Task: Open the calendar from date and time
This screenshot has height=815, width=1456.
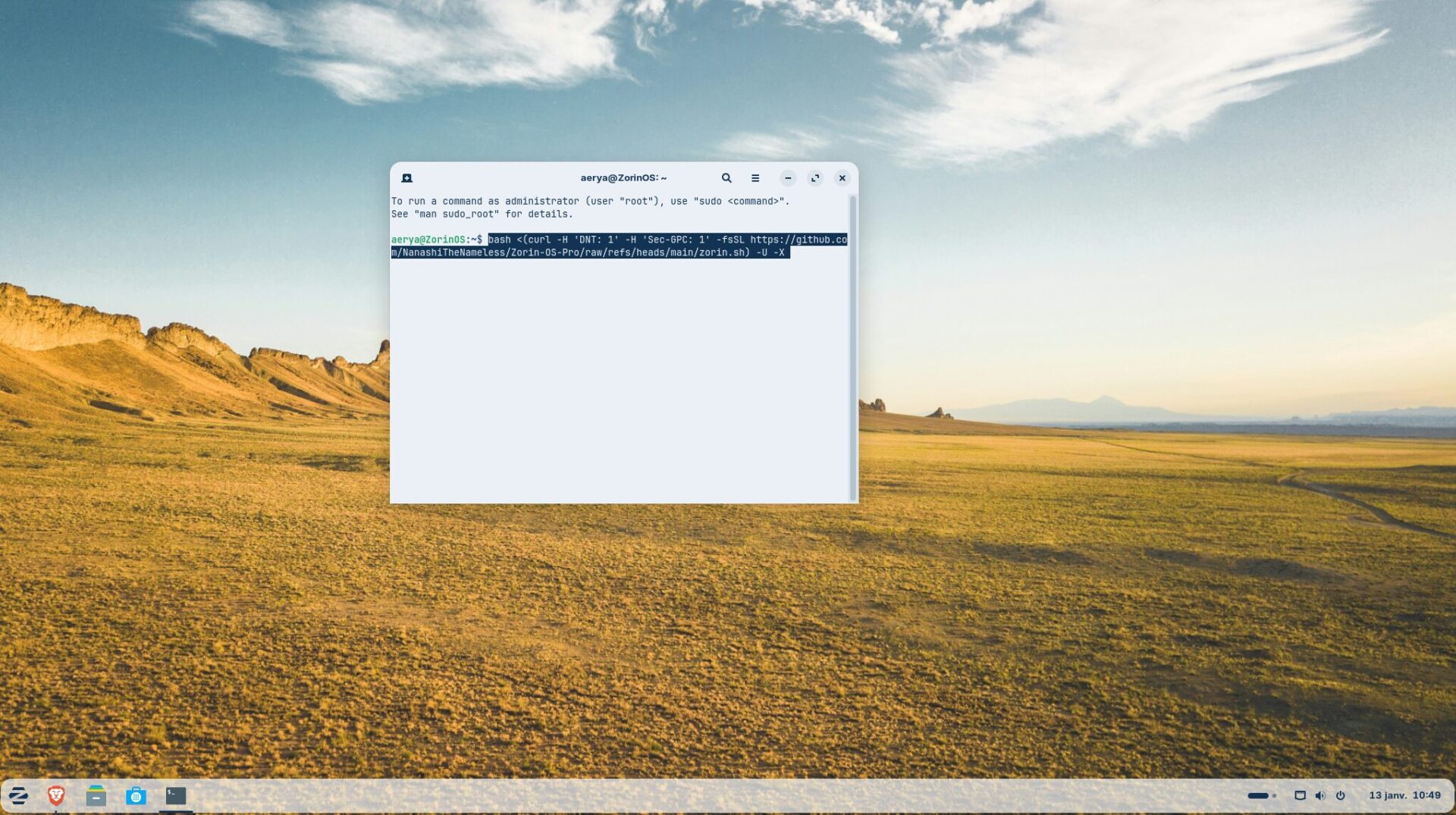Action: [1404, 795]
